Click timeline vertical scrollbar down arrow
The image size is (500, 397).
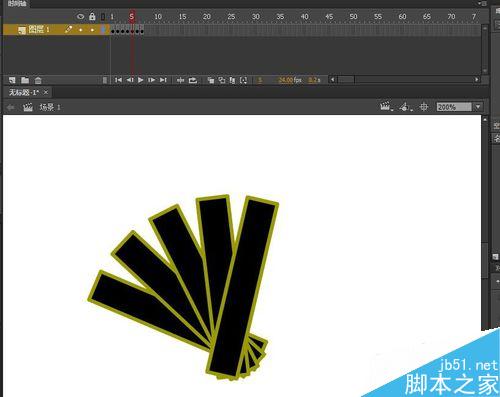coord(485,71)
